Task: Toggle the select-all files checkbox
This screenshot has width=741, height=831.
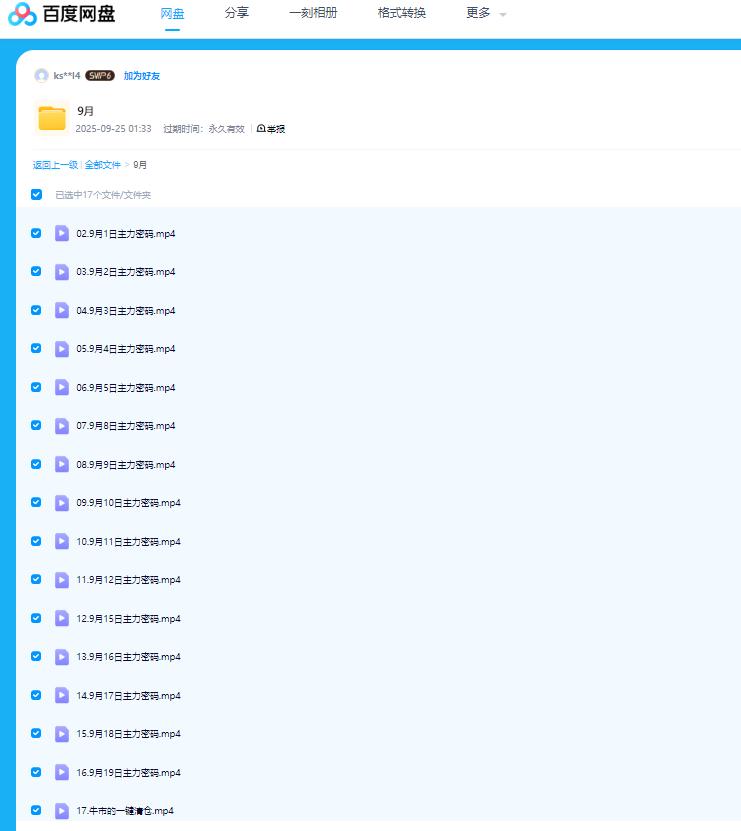Action: point(37,195)
